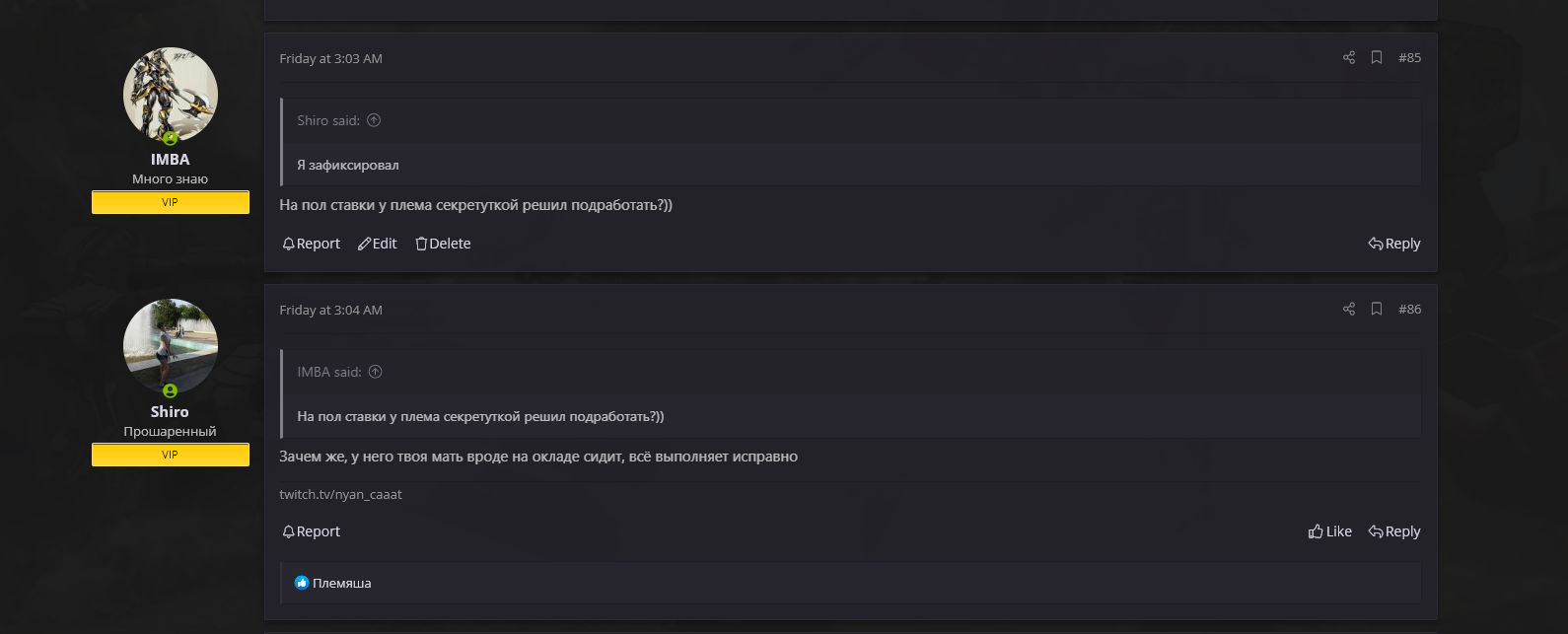
Task: Report Shiro's post #86
Action: click(x=311, y=531)
